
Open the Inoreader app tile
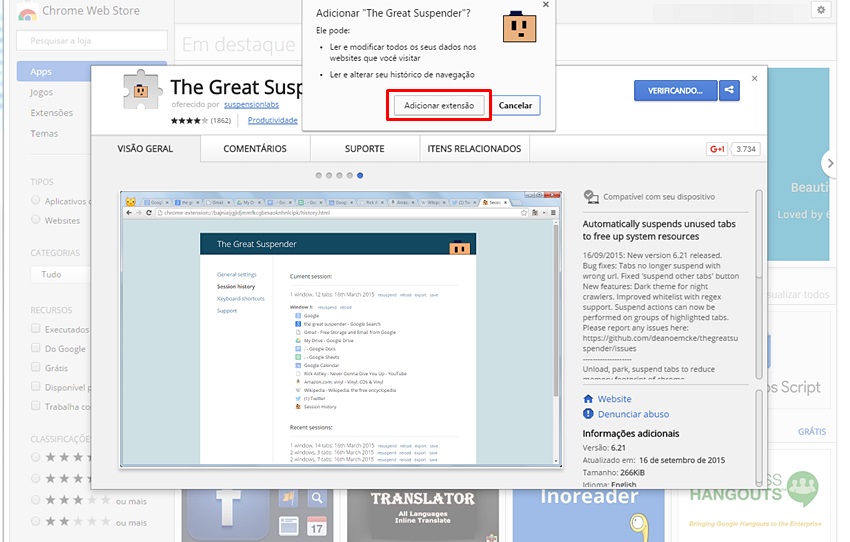589,515
